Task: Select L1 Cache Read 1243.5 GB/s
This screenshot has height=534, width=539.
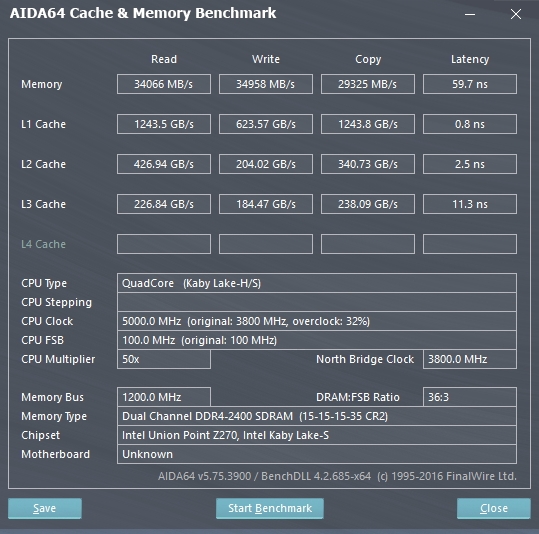Action: (164, 124)
